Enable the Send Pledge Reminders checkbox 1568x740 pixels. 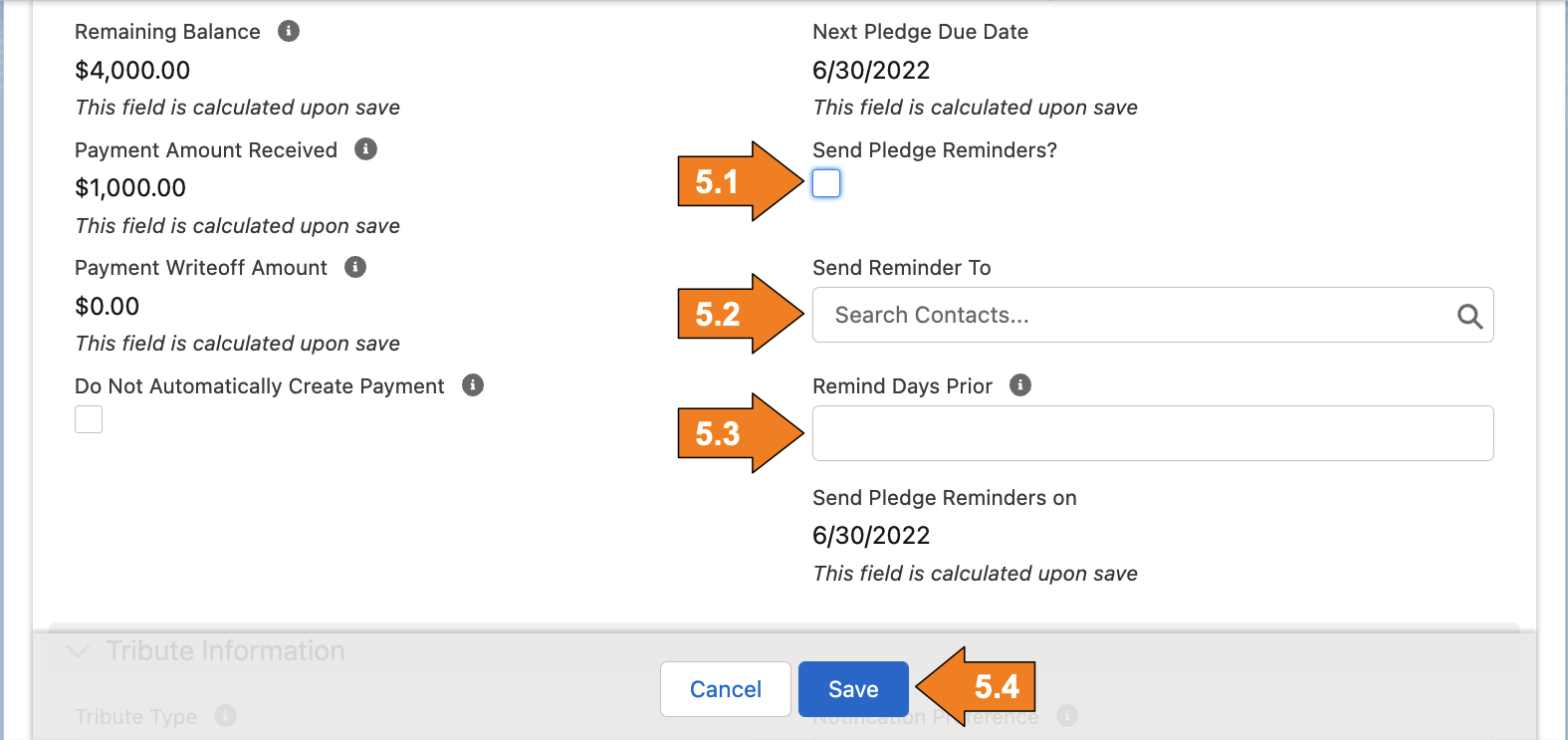[825, 183]
